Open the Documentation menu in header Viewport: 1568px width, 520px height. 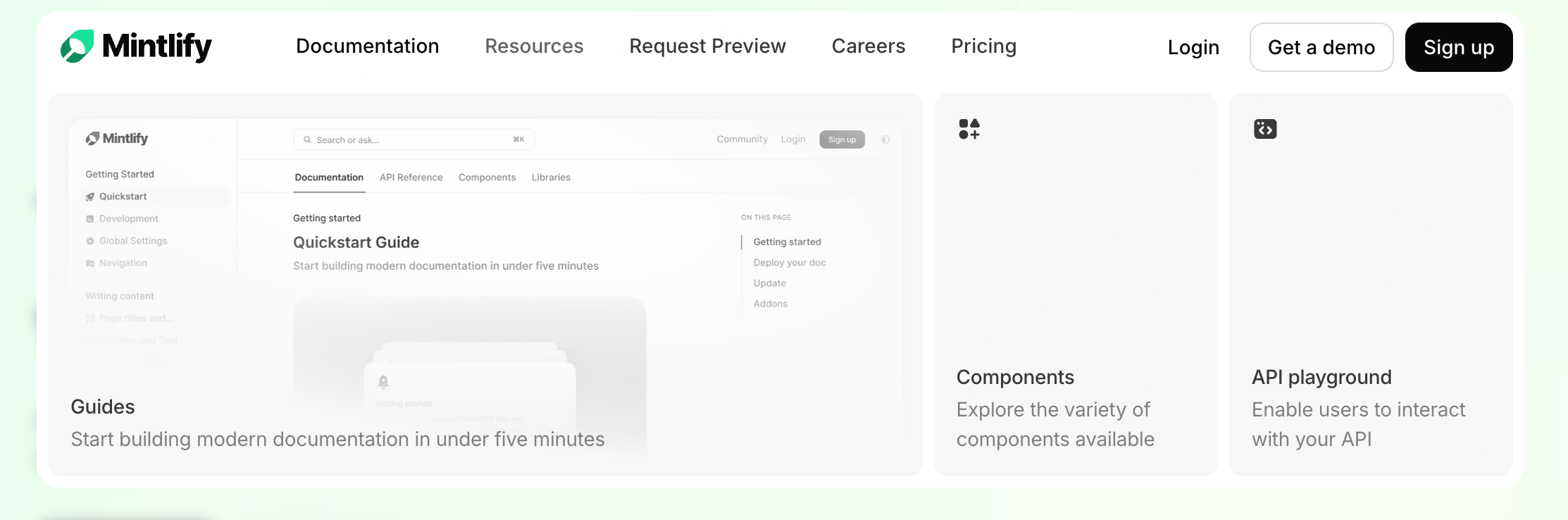[367, 47]
